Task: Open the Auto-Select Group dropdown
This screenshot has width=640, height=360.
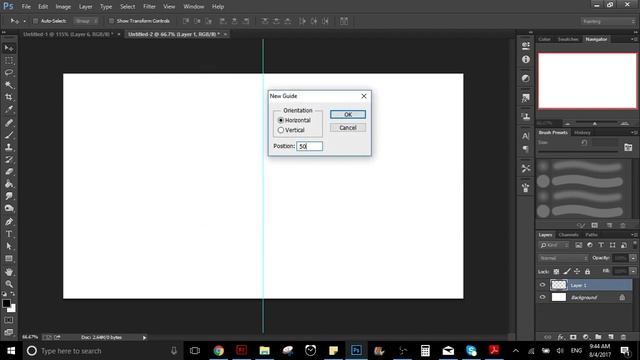Action: click(x=86, y=21)
